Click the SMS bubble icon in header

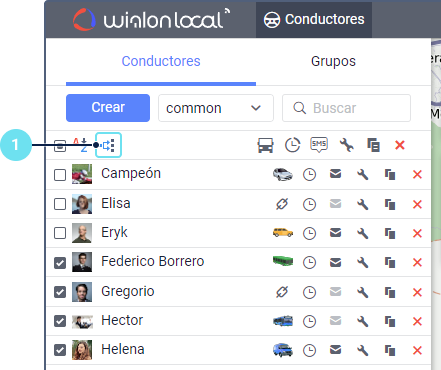(x=319, y=145)
